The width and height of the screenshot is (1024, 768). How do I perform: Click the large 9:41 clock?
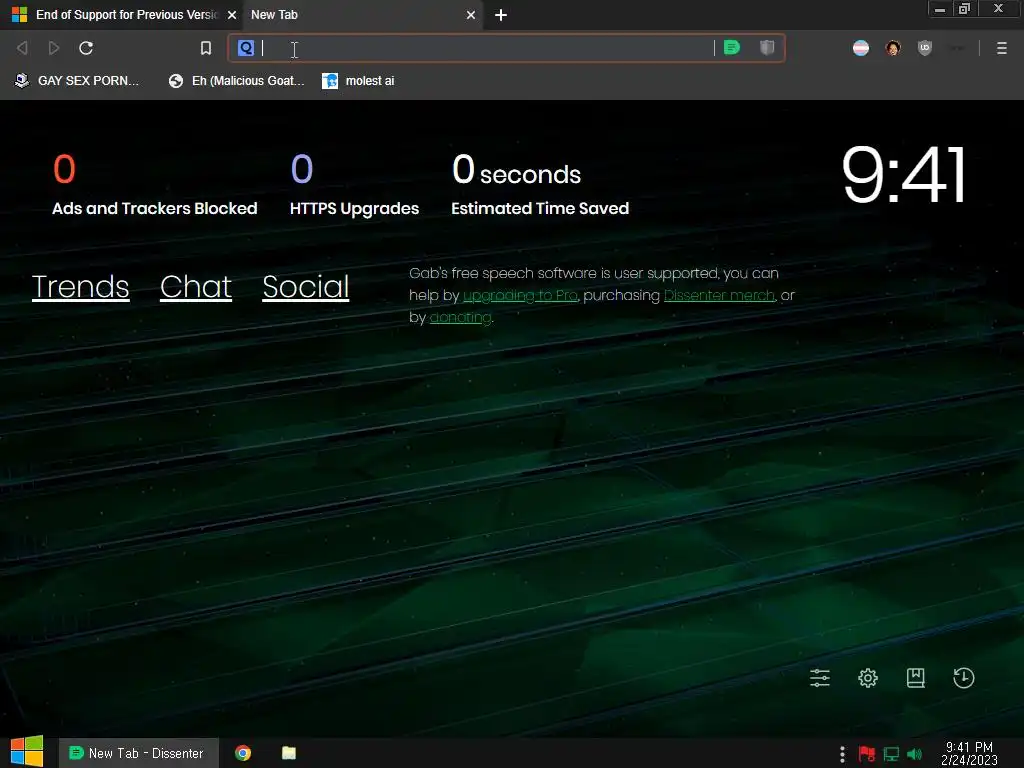click(x=903, y=174)
